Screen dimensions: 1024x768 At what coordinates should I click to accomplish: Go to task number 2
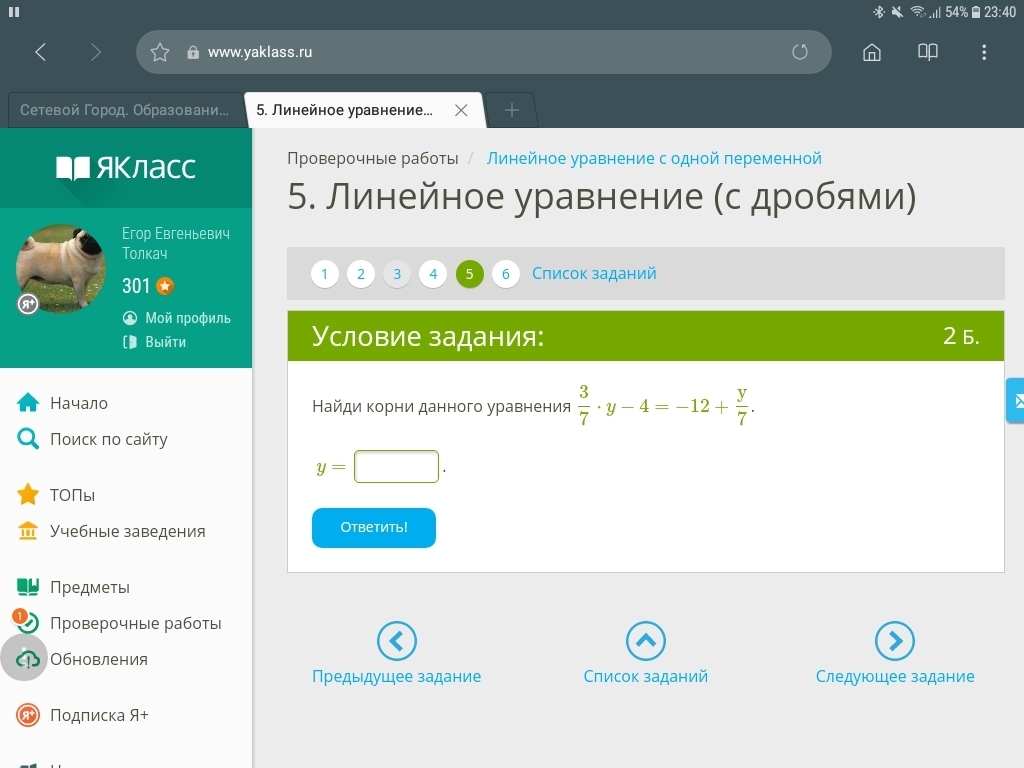360,274
